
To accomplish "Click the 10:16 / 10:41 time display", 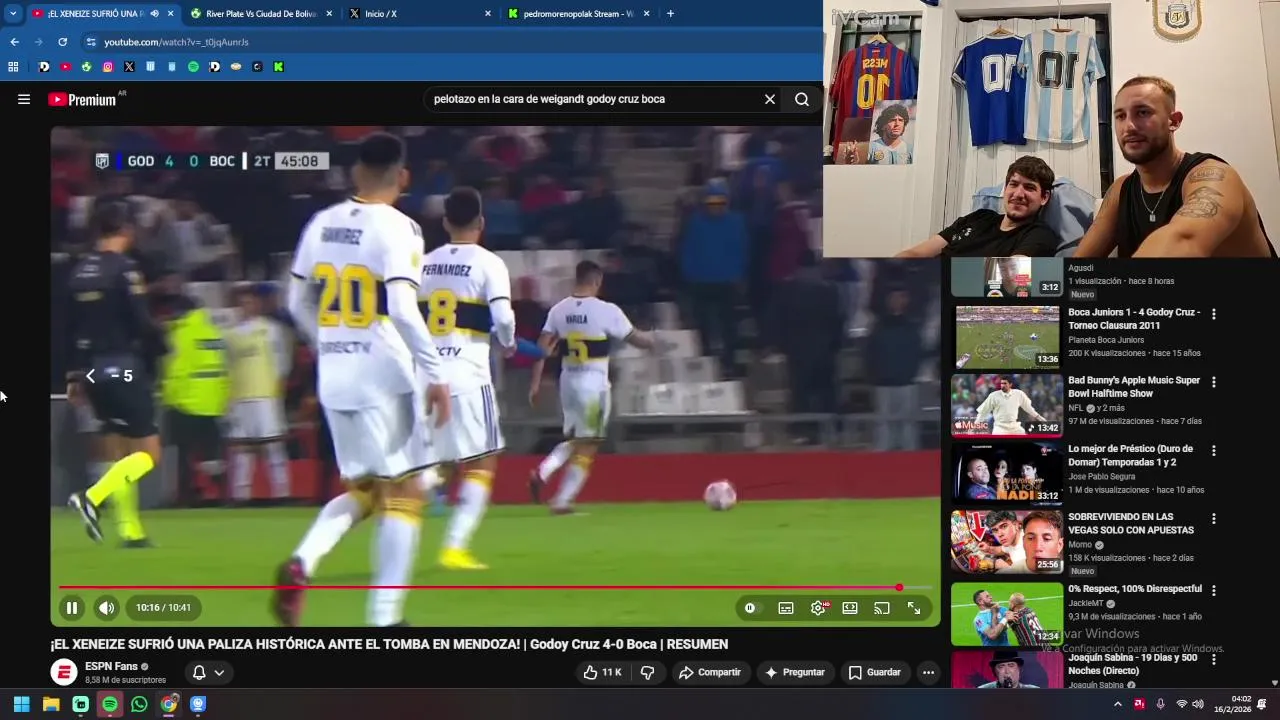I will pyautogui.click(x=163, y=607).
